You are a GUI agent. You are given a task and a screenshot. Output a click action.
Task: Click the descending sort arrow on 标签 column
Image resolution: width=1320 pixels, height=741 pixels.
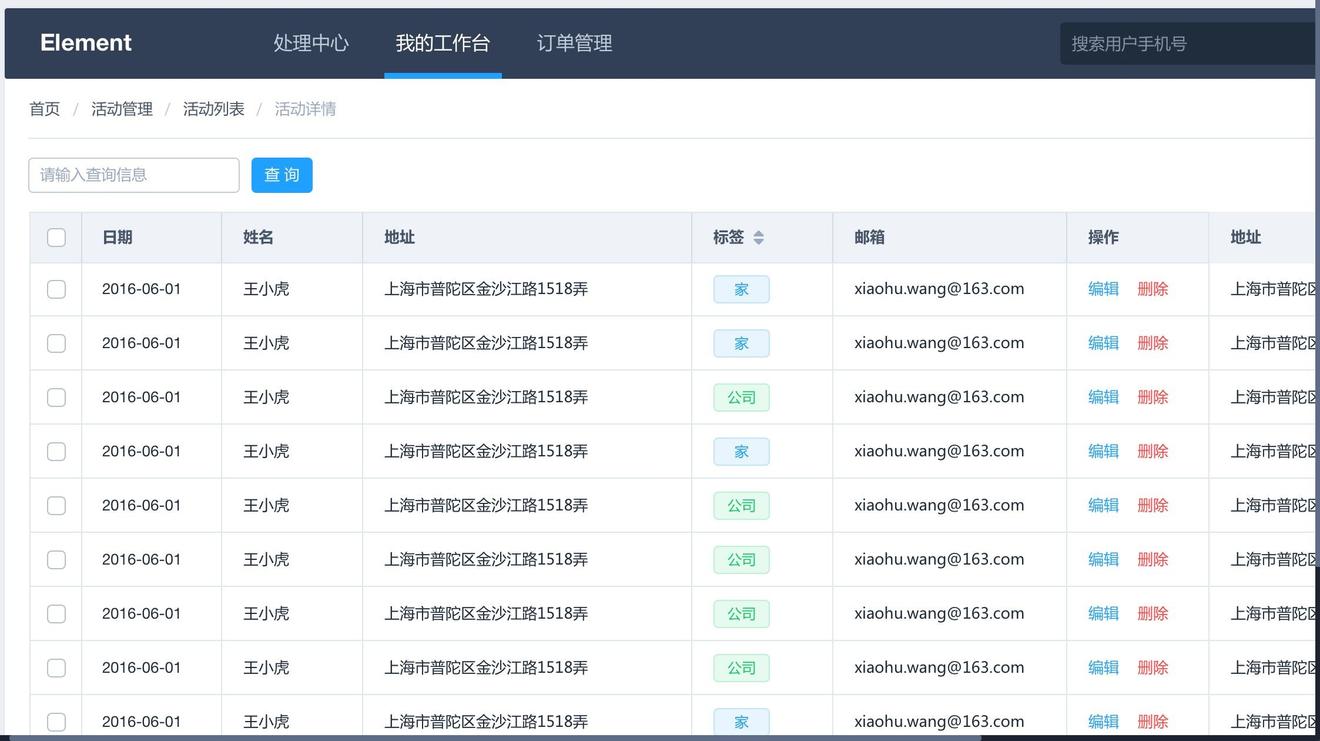pyautogui.click(x=758, y=241)
